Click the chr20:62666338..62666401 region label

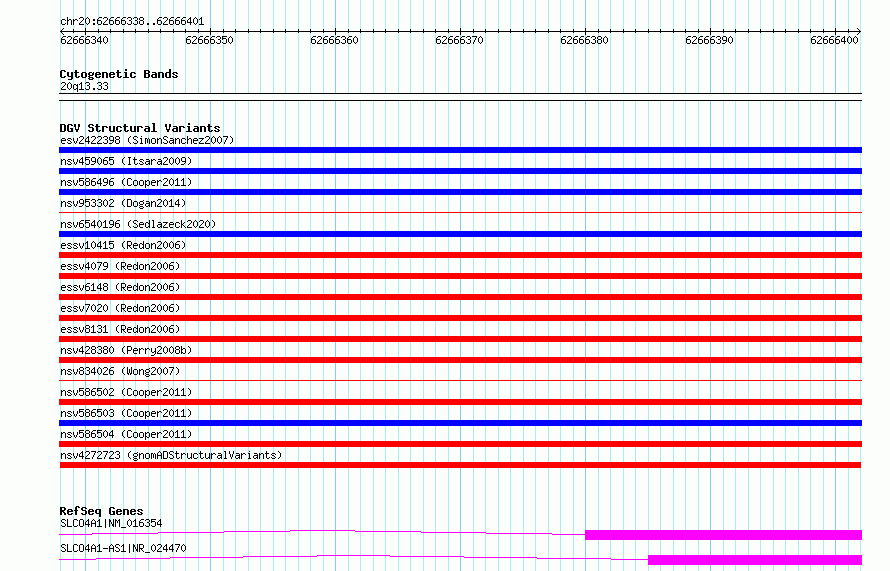coord(132,22)
